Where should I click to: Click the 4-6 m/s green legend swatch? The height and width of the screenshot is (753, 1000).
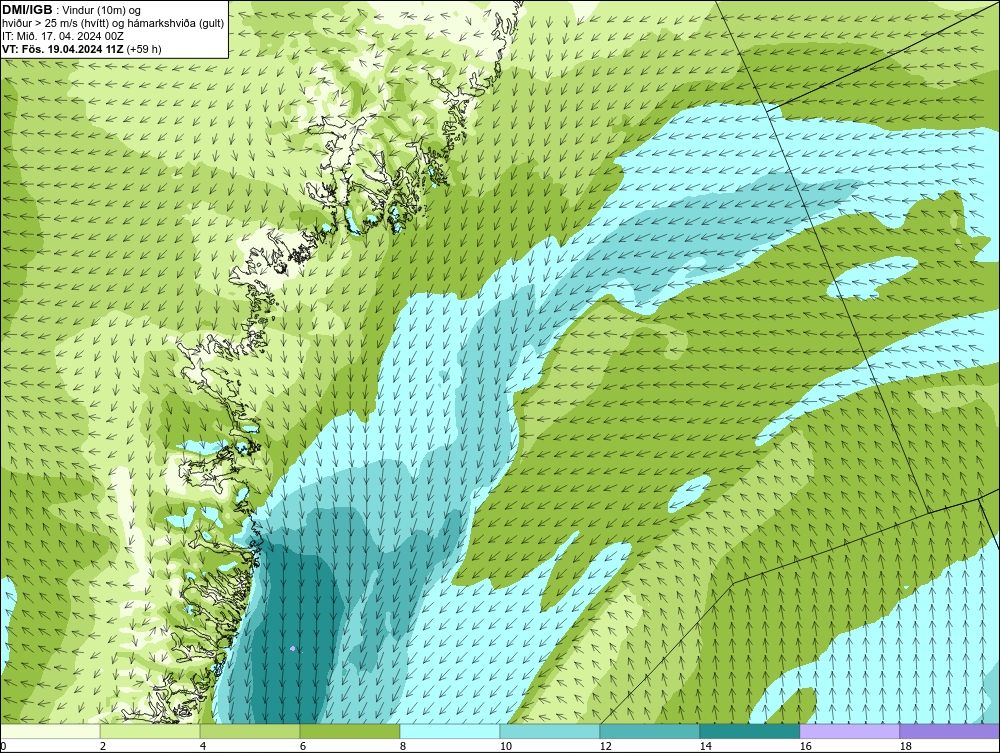coord(250,731)
